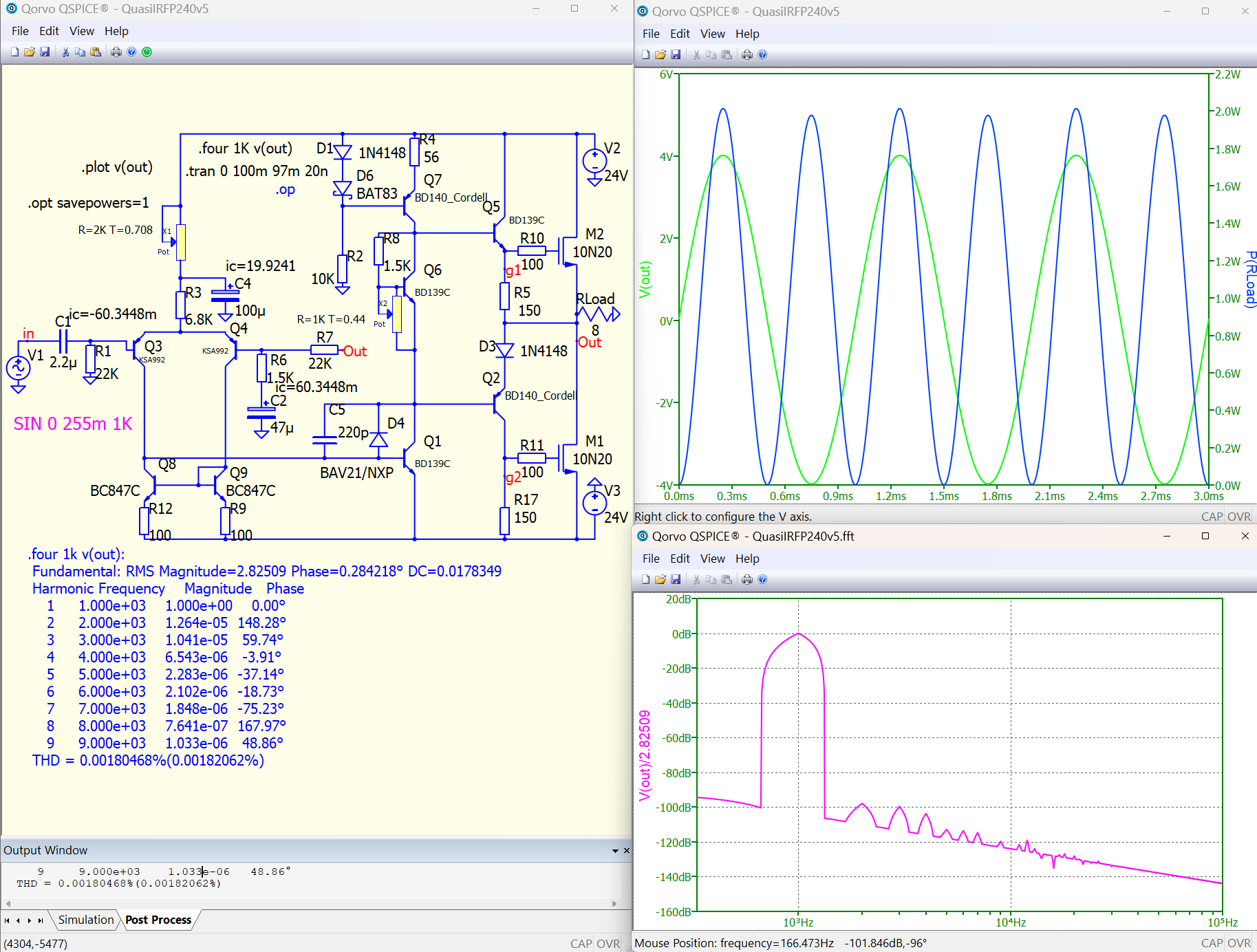Image resolution: width=1257 pixels, height=952 pixels.
Task: Click the P(RLoad) trace label in waveform
Action: (x=1250, y=279)
